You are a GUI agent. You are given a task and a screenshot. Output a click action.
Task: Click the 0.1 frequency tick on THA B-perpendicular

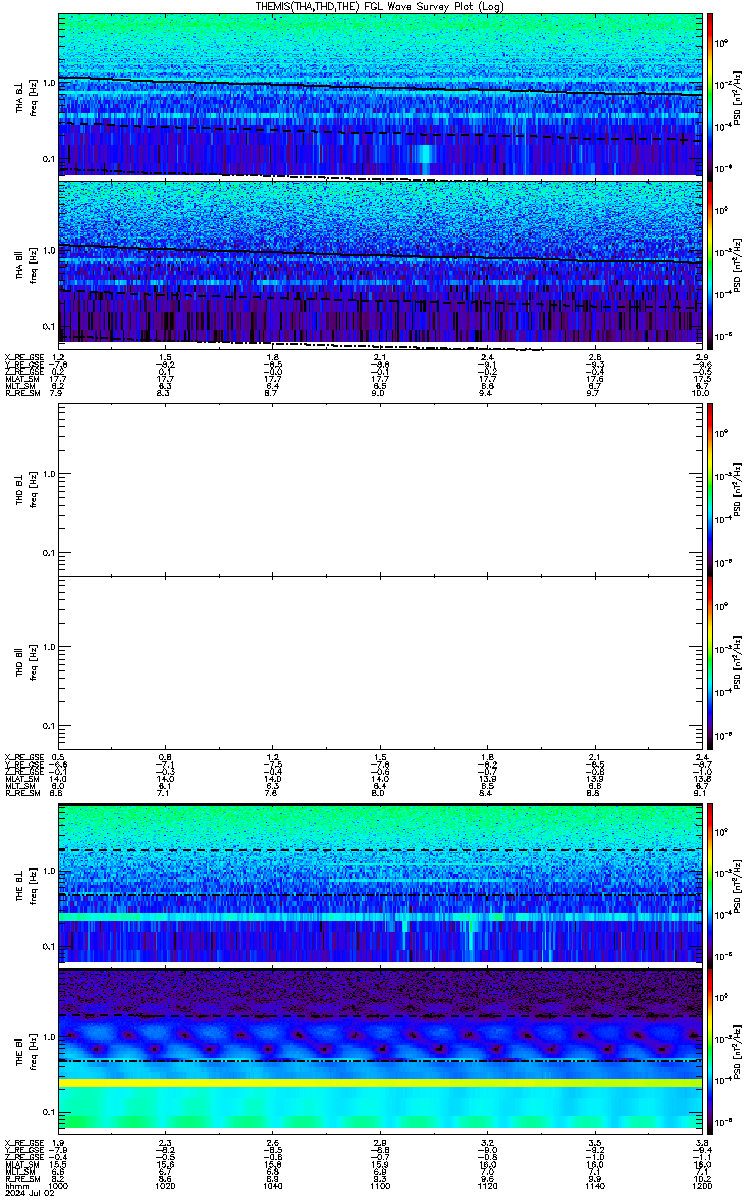point(49,159)
